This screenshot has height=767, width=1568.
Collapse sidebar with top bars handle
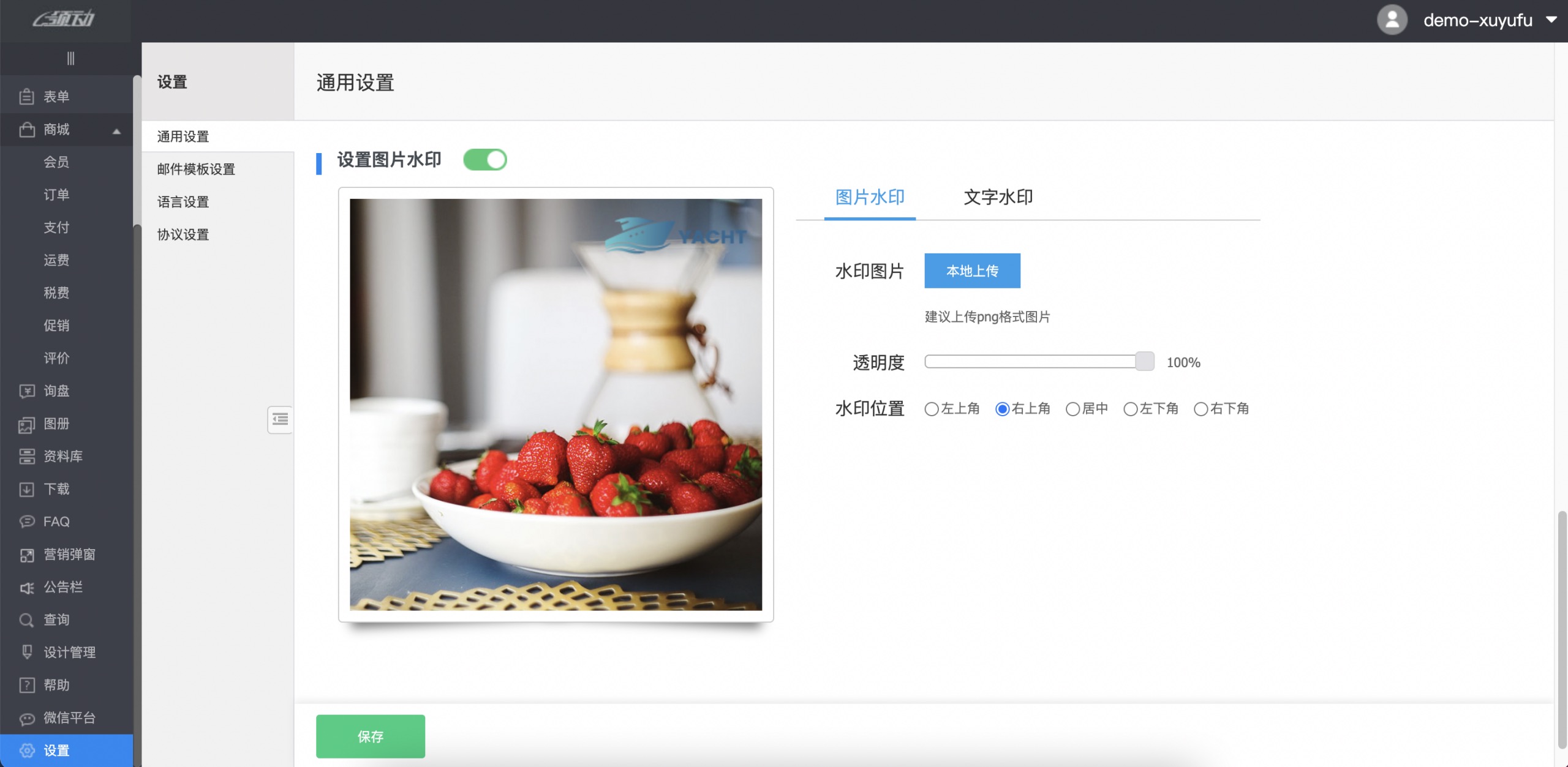70,58
